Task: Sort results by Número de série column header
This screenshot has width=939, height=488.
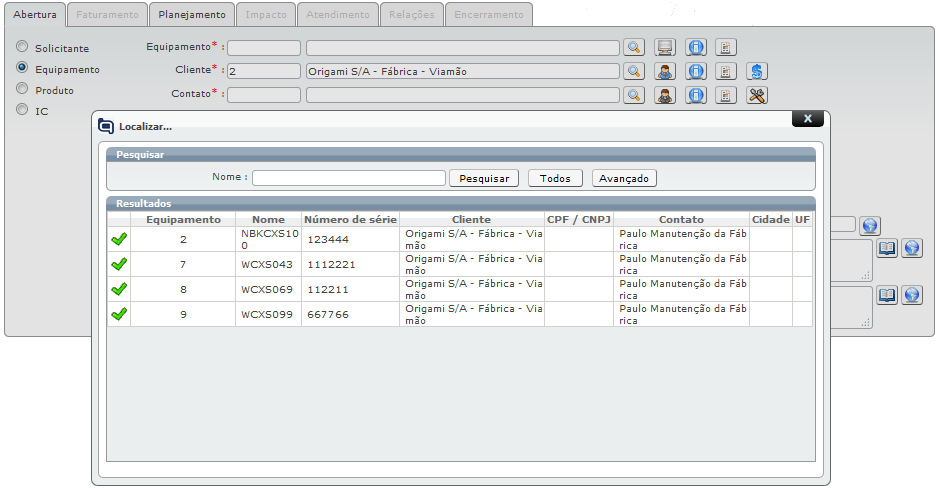Action: [350, 219]
